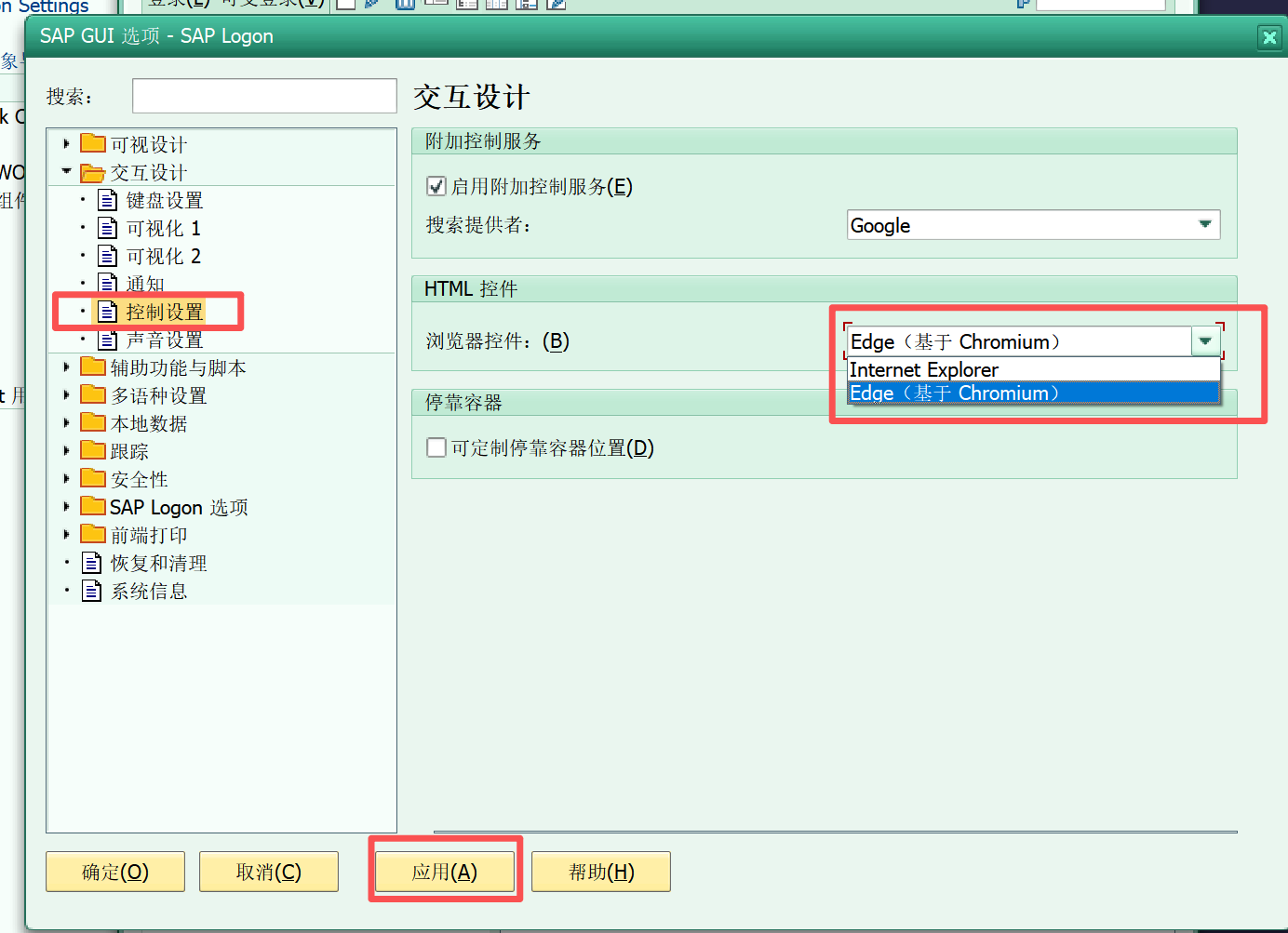Click the 浏览器控件 dropdown arrow button
1288x933 pixels.
(x=1205, y=341)
